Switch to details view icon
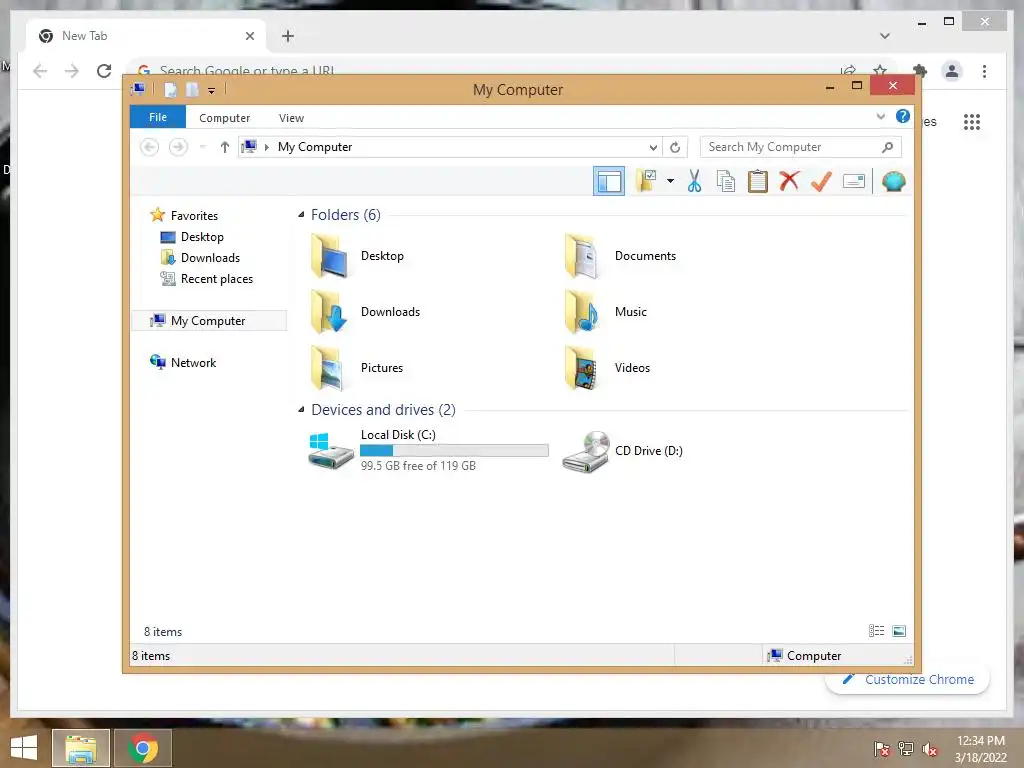 pyautogui.click(x=876, y=631)
